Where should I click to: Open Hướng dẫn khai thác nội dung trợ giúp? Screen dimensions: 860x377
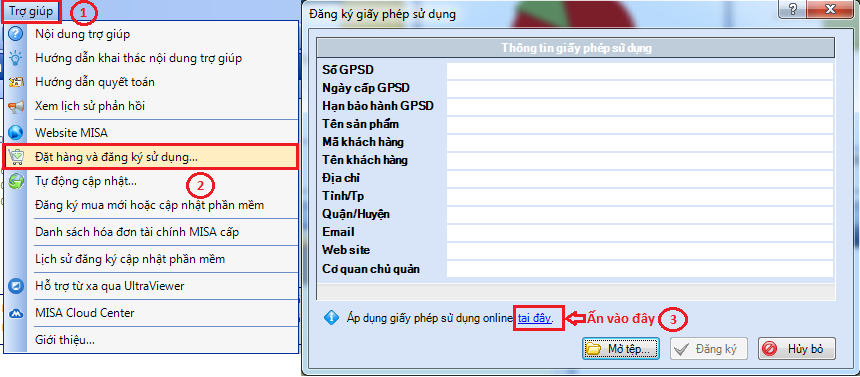click(x=138, y=58)
